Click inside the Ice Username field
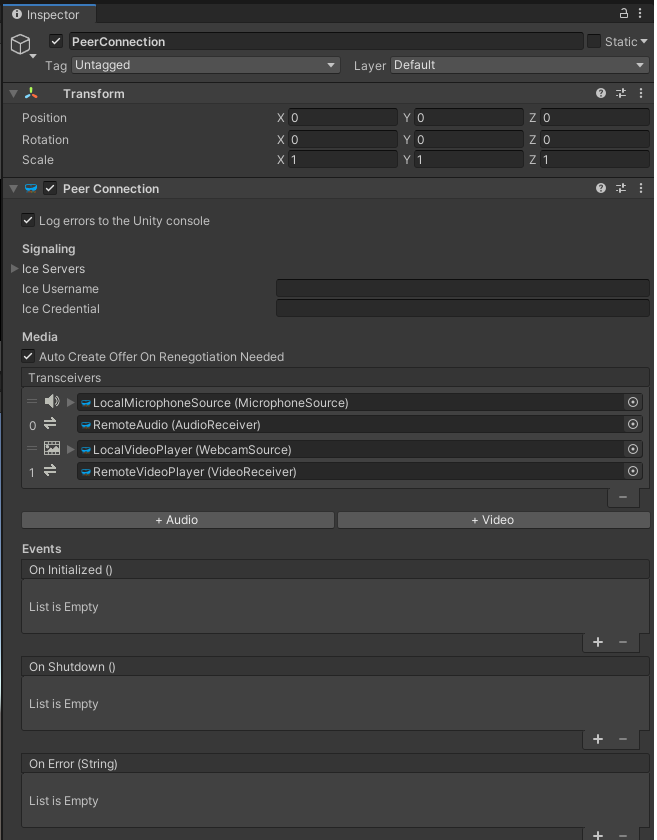The image size is (657, 840). [461, 288]
